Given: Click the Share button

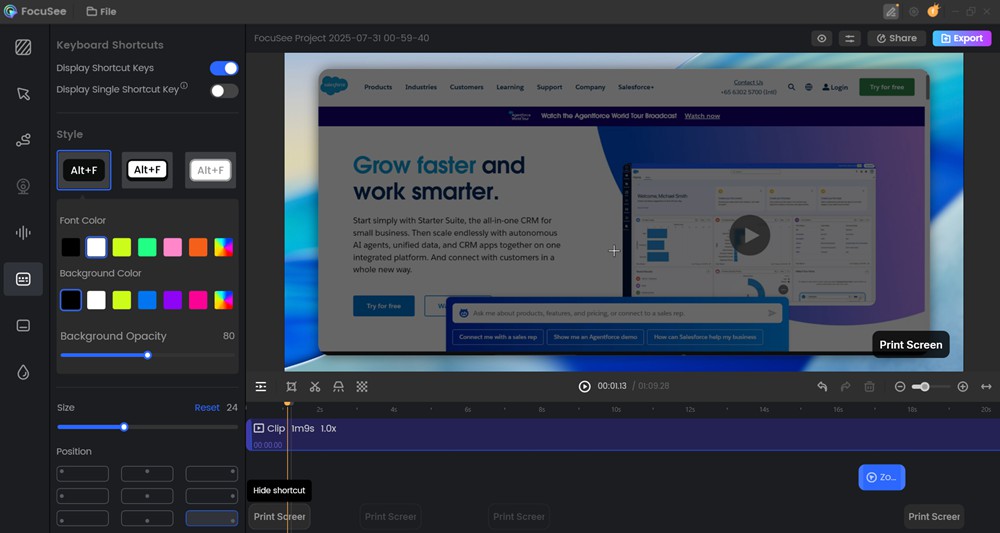Looking at the screenshot, I should pos(896,38).
